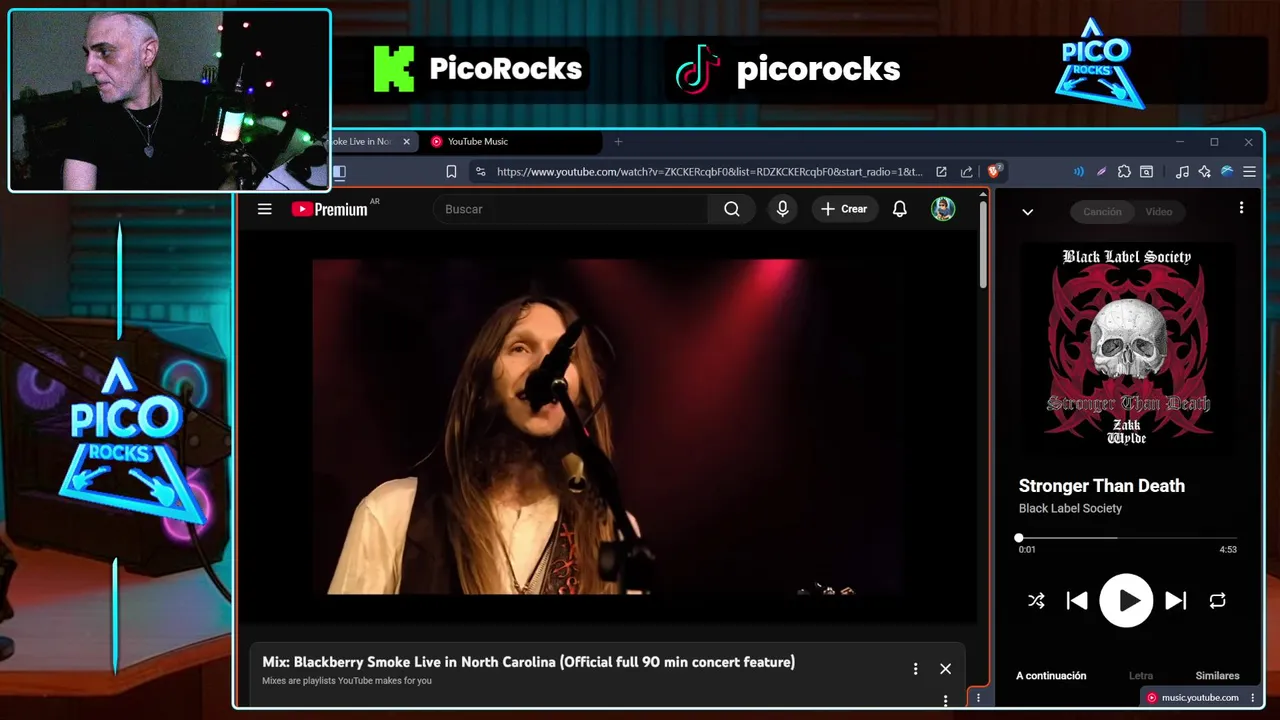
Task: Open the YouTube account avatar menu
Action: 943,209
